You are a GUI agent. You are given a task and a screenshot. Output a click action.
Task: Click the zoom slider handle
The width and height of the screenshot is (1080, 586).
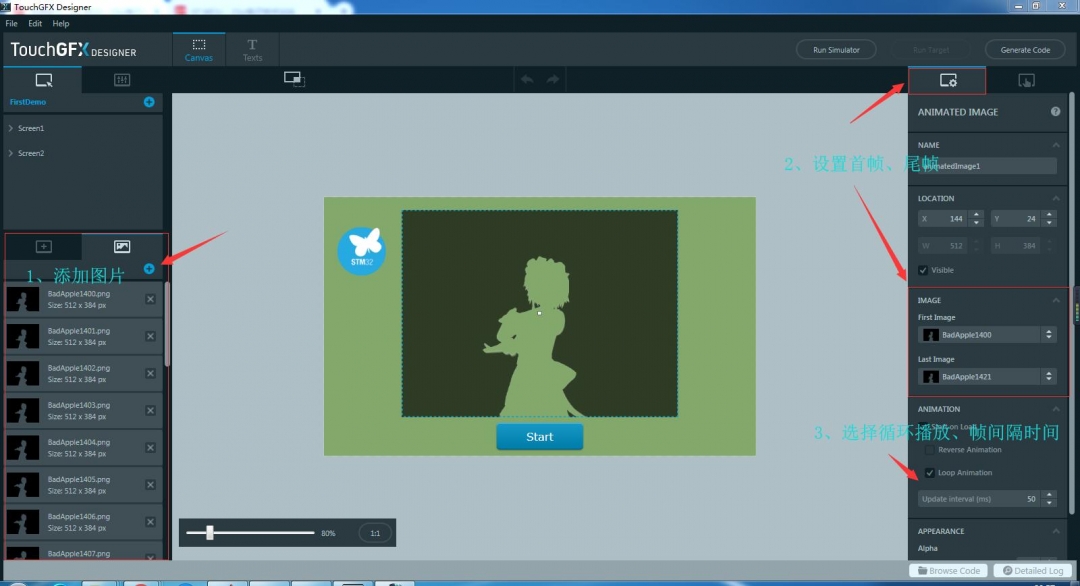tap(209, 532)
